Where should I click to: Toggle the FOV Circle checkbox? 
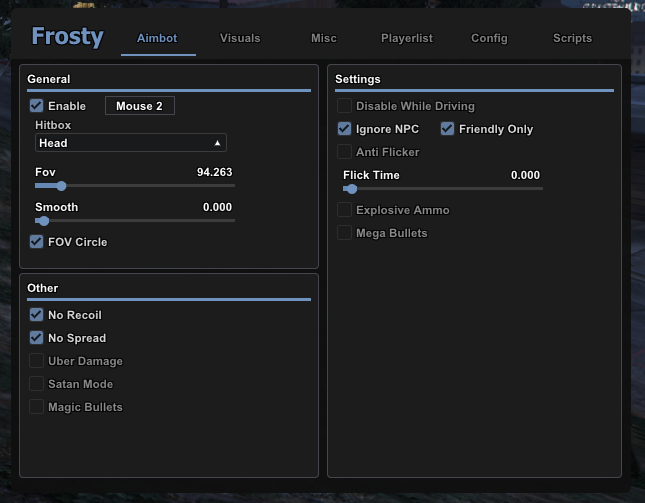pyautogui.click(x=37, y=241)
